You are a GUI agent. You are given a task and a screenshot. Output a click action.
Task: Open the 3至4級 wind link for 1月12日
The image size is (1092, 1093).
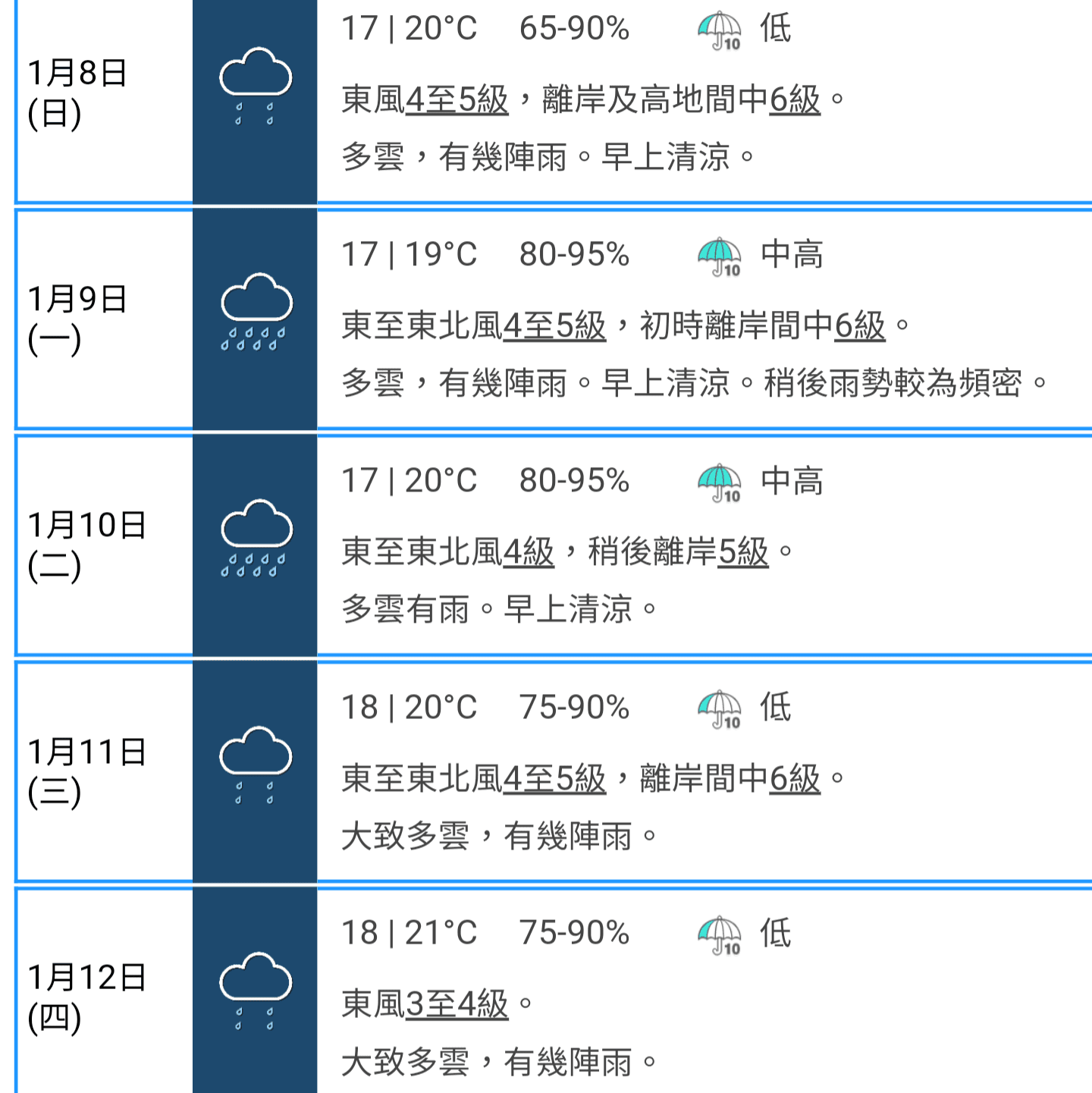point(457,1004)
